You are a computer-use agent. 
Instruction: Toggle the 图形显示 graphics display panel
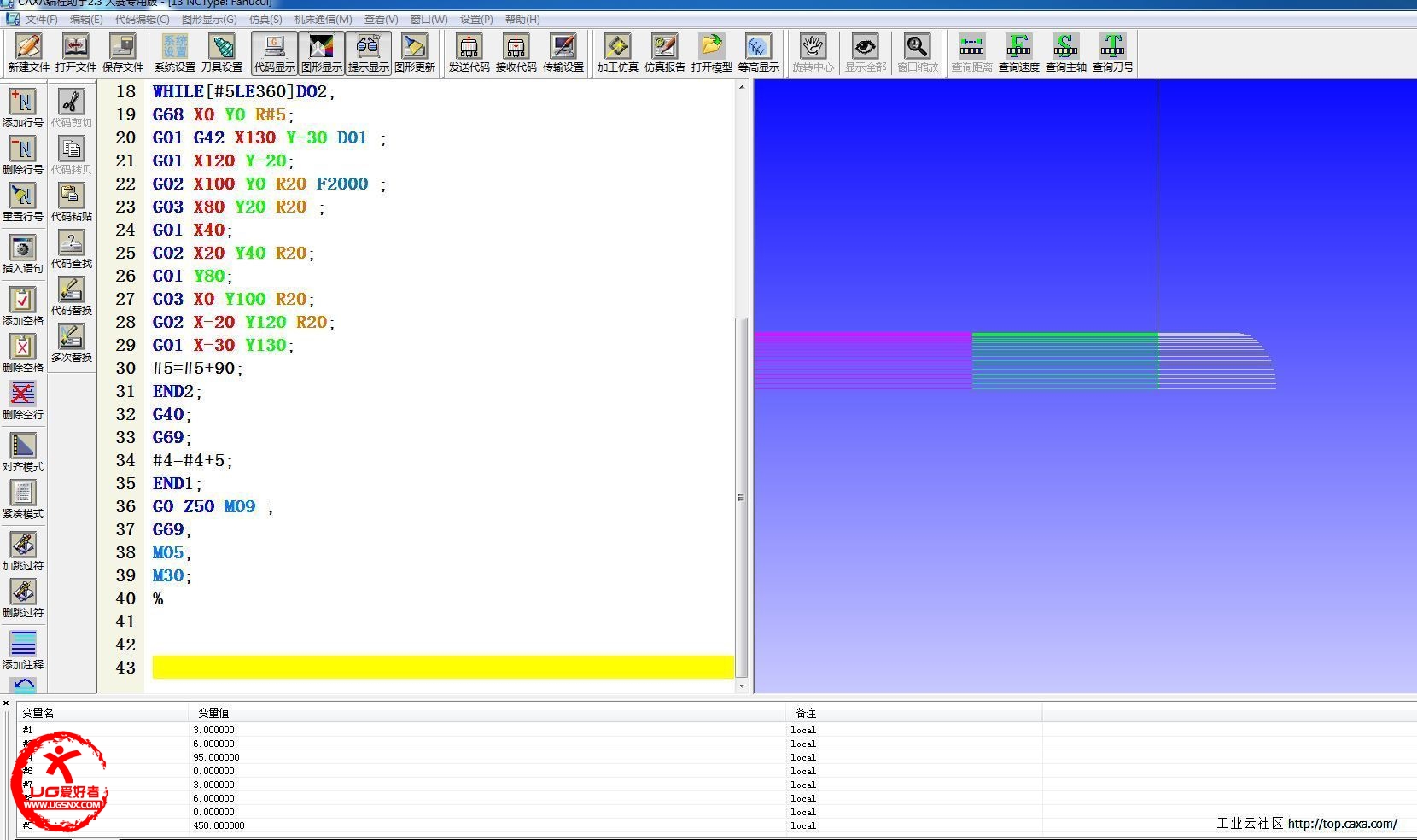[321, 53]
